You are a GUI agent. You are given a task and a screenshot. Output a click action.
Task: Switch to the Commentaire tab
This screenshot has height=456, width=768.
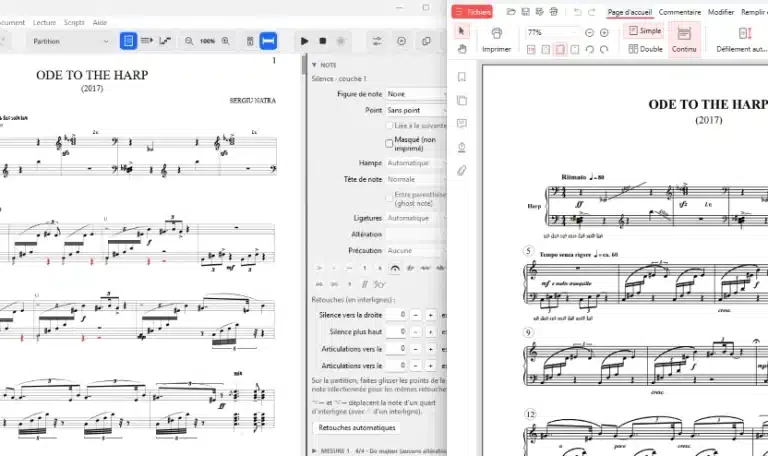[679, 12]
